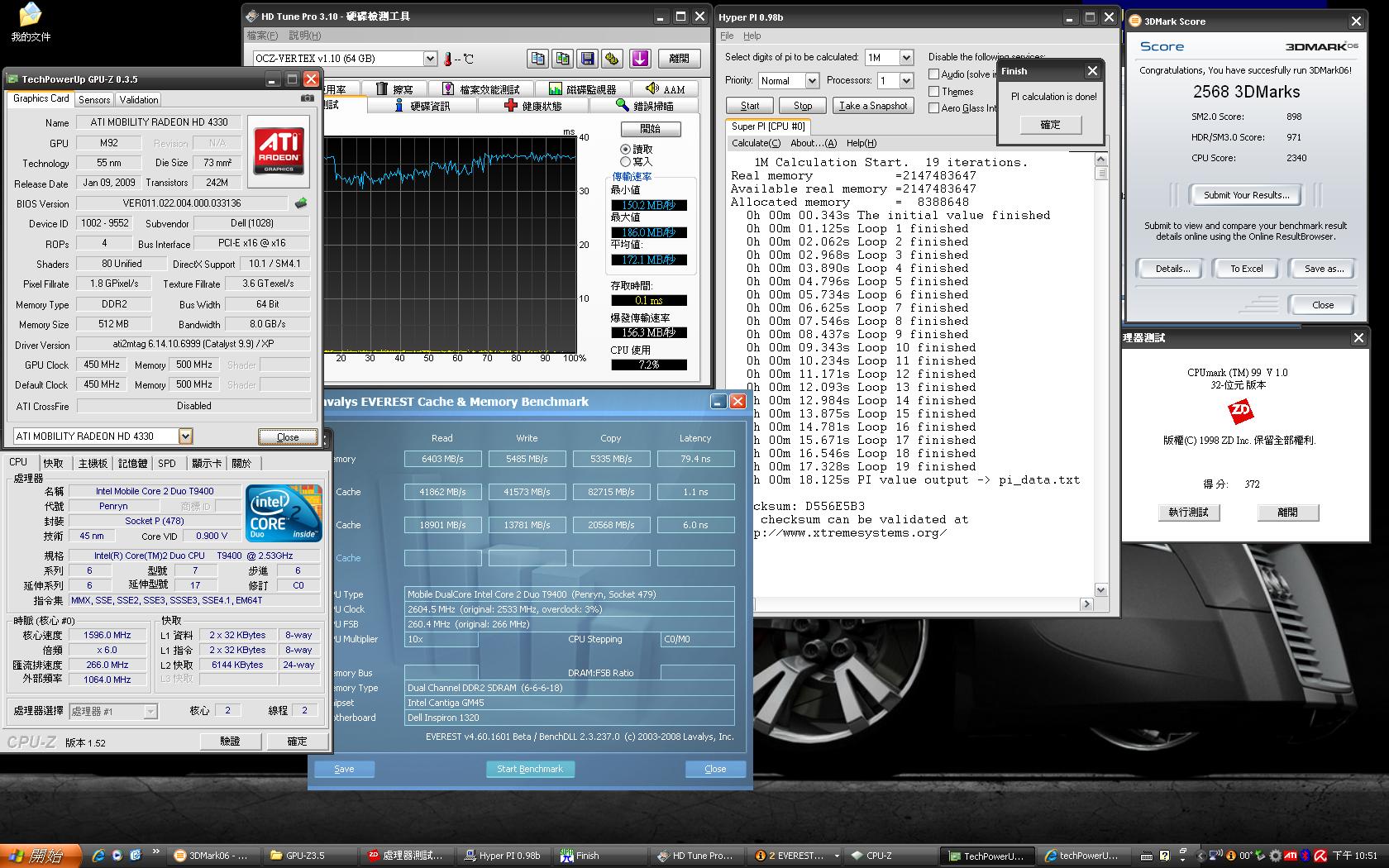Open File menu in Hyper PI

[727, 36]
